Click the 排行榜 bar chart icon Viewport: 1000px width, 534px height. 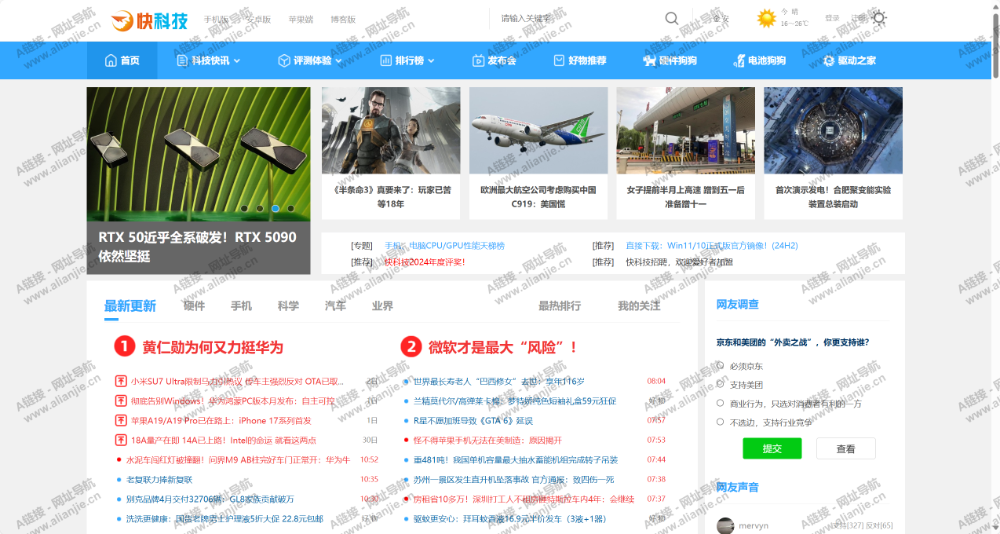click(386, 61)
